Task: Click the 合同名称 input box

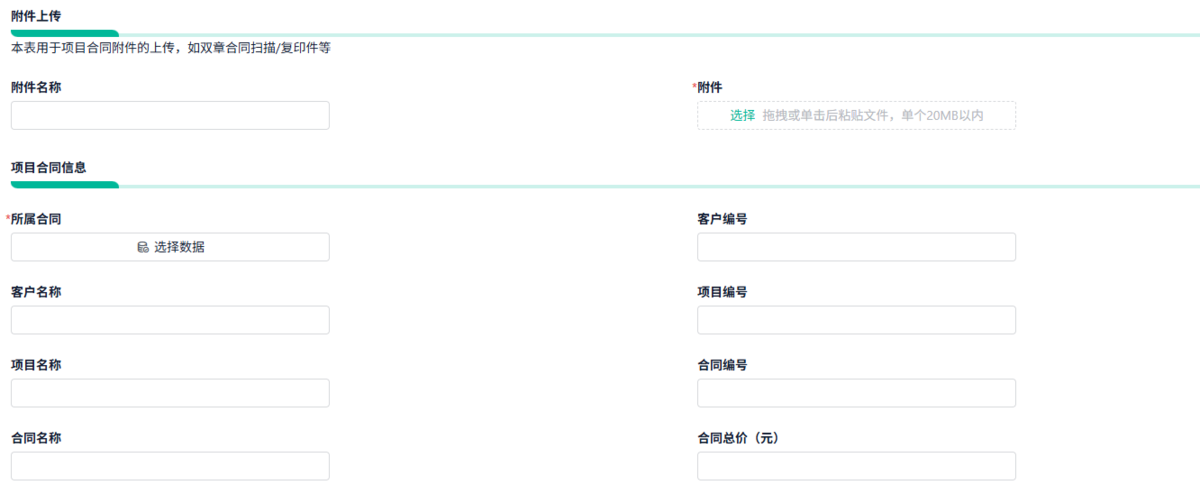Action: (x=170, y=466)
